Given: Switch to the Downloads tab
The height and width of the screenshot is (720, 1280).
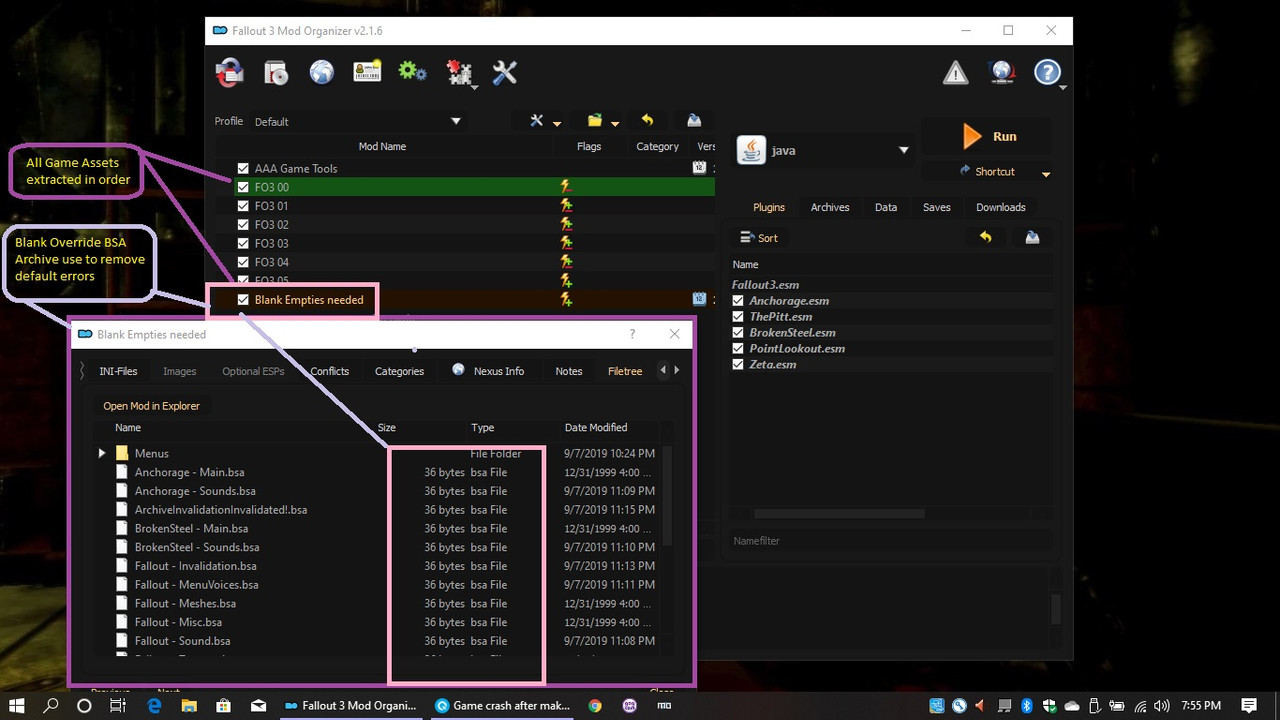Looking at the screenshot, I should [x=1001, y=207].
